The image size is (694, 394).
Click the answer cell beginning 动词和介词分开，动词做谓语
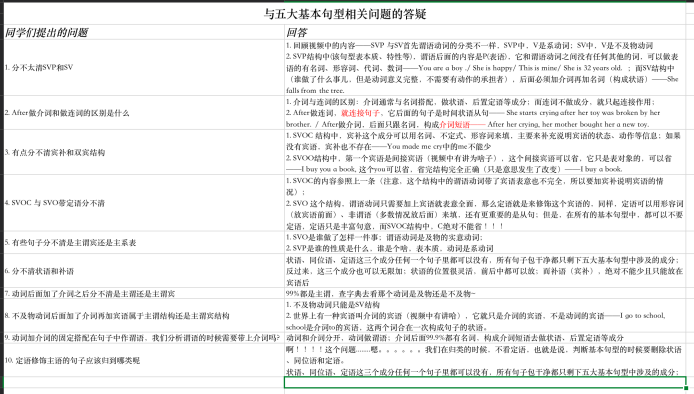click(x=485, y=338)
